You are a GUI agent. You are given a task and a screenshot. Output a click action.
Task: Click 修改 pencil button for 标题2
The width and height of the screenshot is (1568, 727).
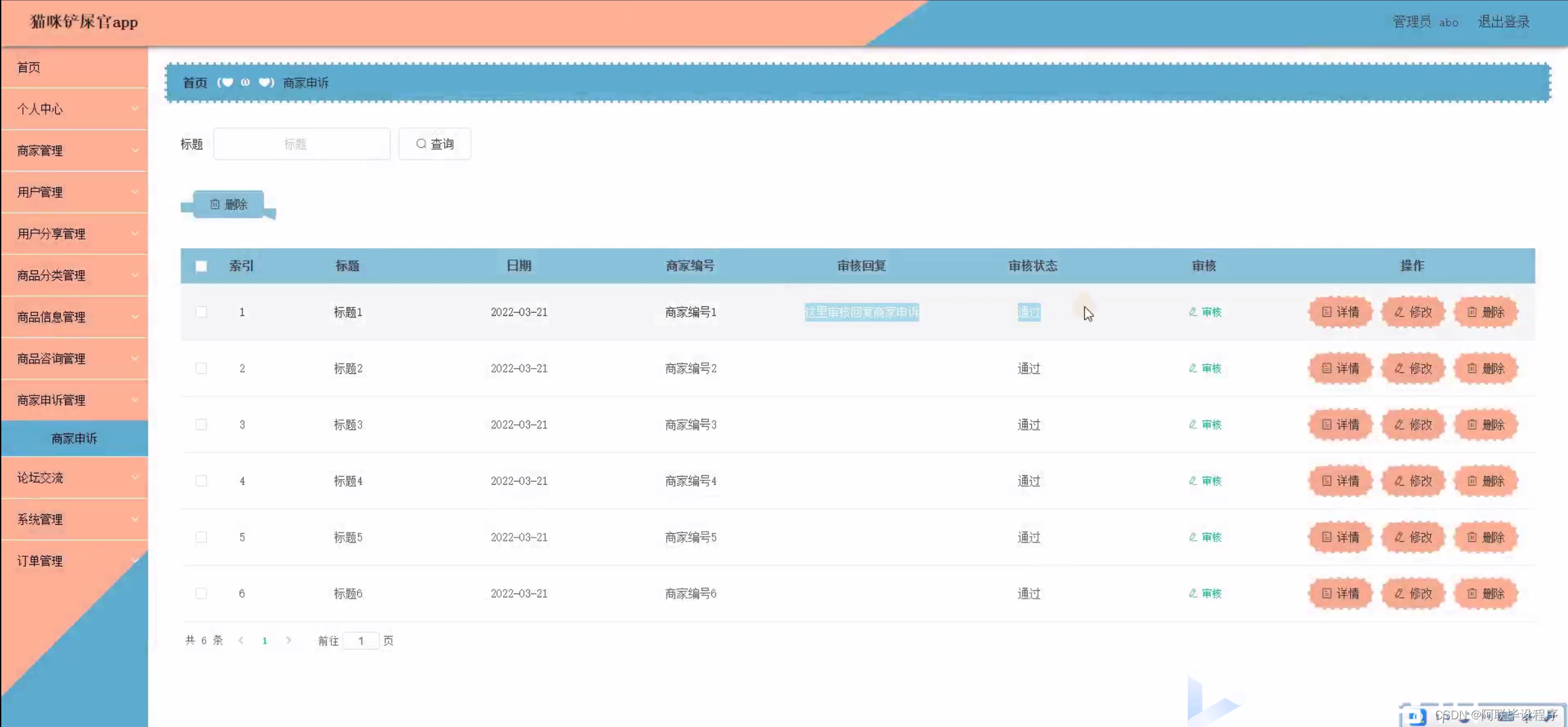1413,369
